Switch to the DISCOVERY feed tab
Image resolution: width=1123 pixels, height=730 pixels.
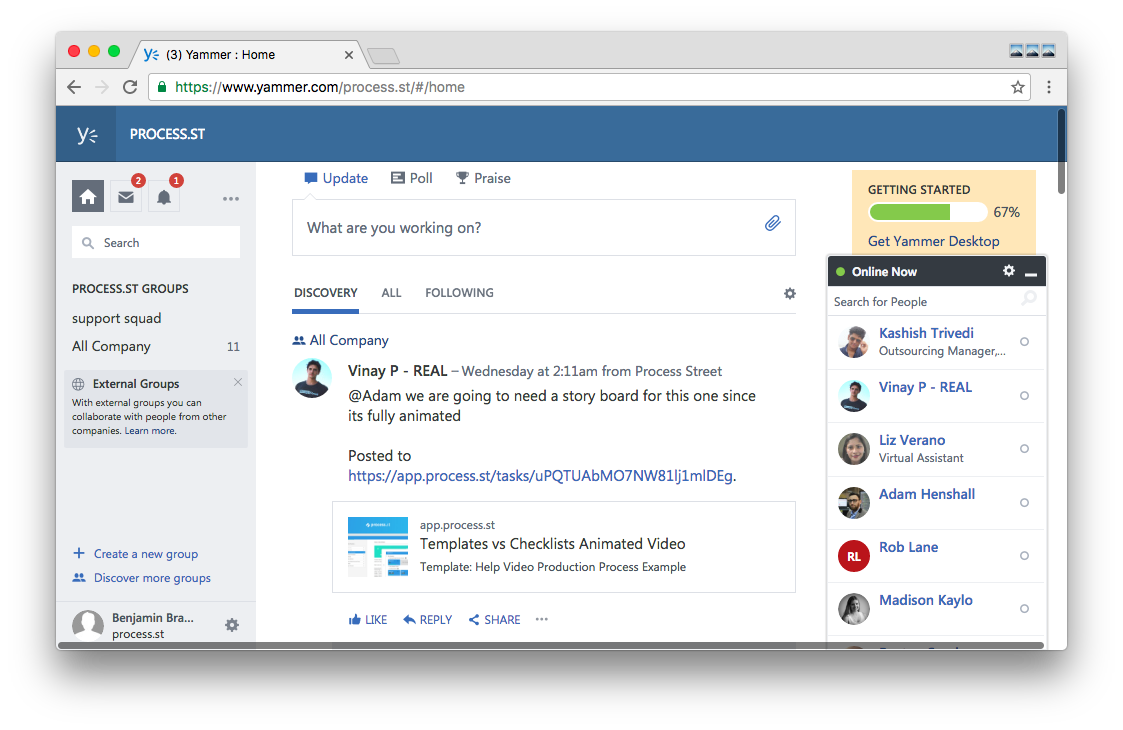tap(325, 292)
